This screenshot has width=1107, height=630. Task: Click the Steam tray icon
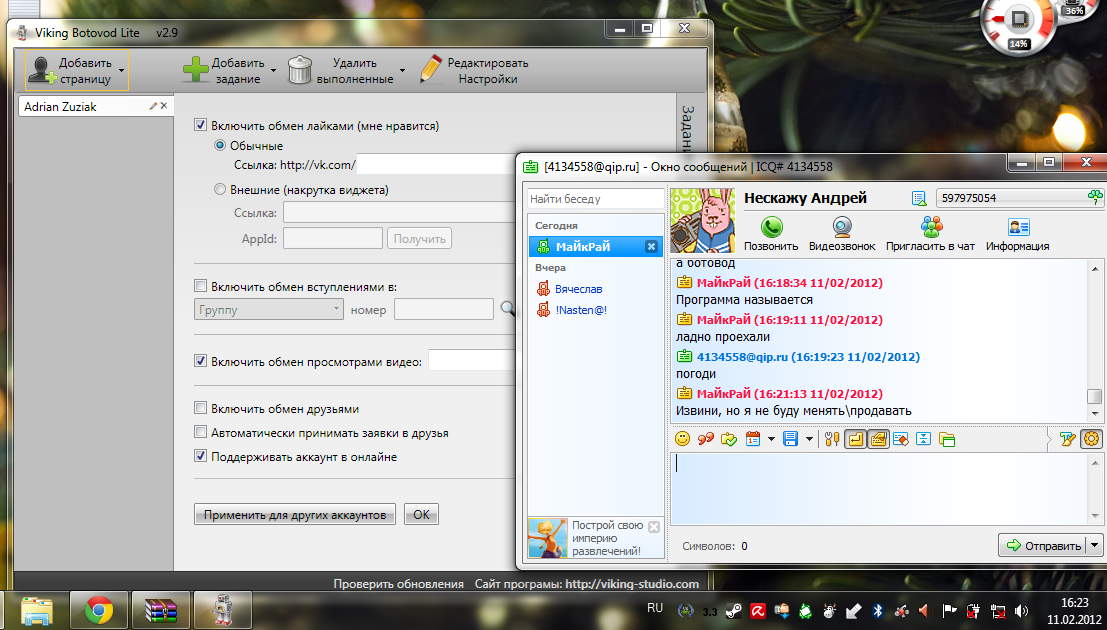[x=734, y=610]
